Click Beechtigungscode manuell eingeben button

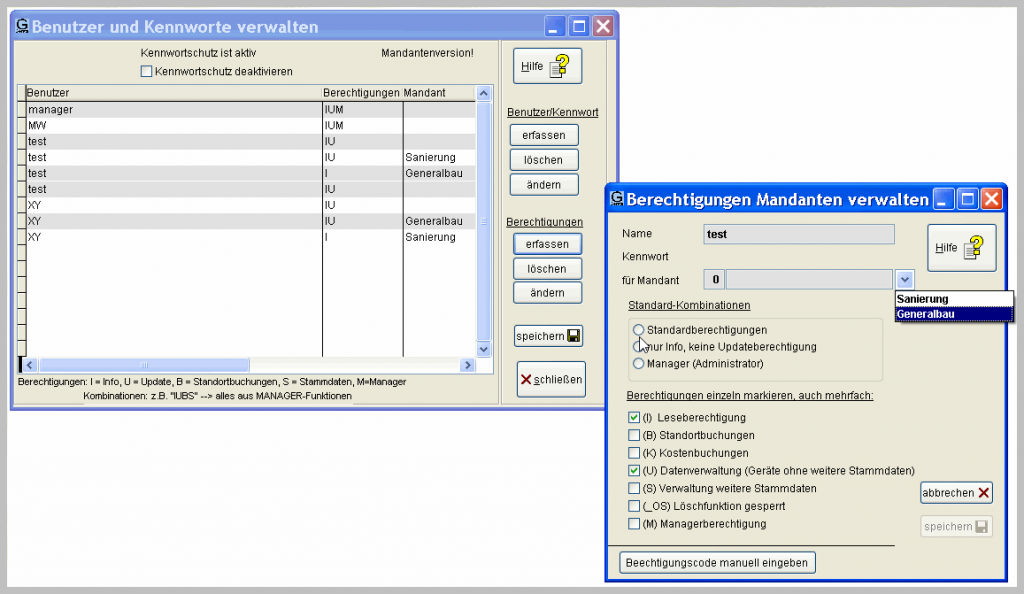pyautogui.click(x=717, y=563)
